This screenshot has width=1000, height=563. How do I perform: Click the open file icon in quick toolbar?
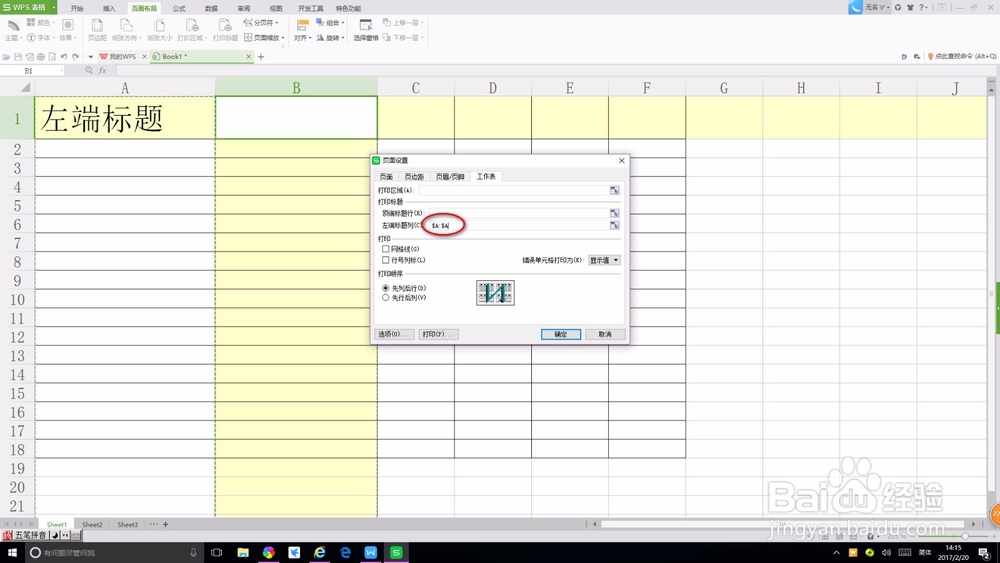(x=6, y=57)
